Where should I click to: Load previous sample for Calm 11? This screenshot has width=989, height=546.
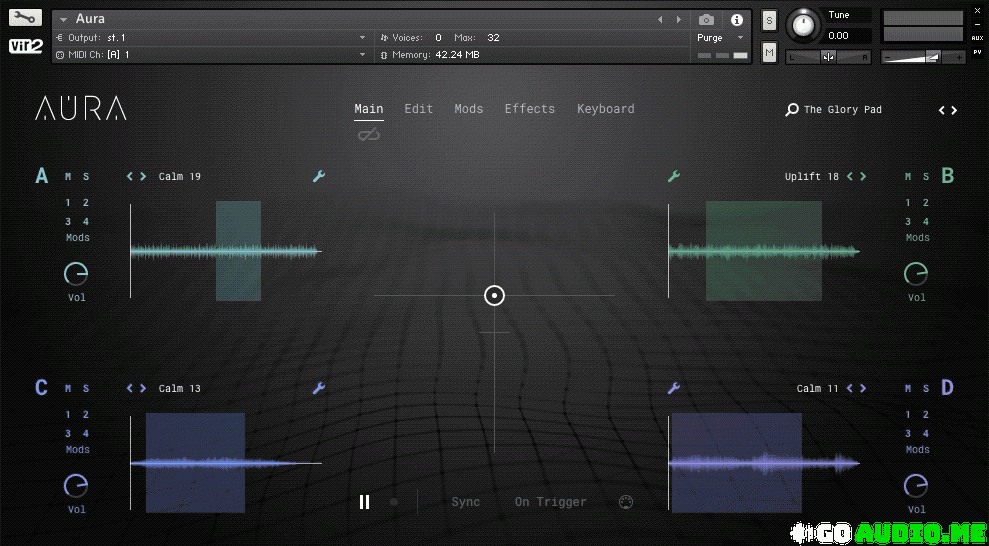850,388
